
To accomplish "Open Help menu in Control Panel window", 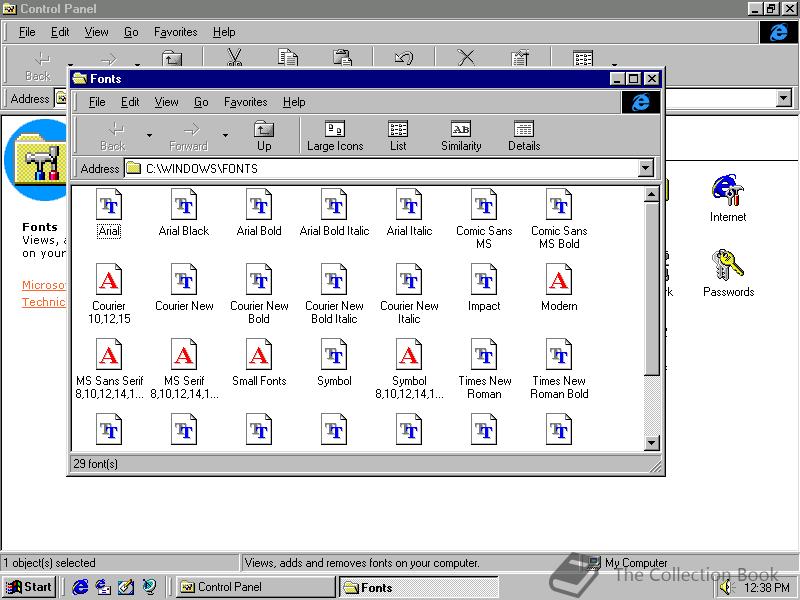I will 224,32.
